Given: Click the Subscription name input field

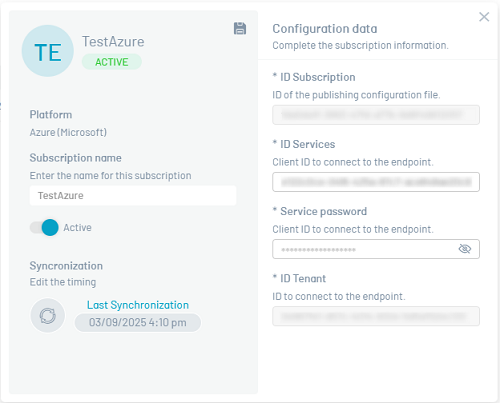Looking at the screenshot, I should point(133,195).
